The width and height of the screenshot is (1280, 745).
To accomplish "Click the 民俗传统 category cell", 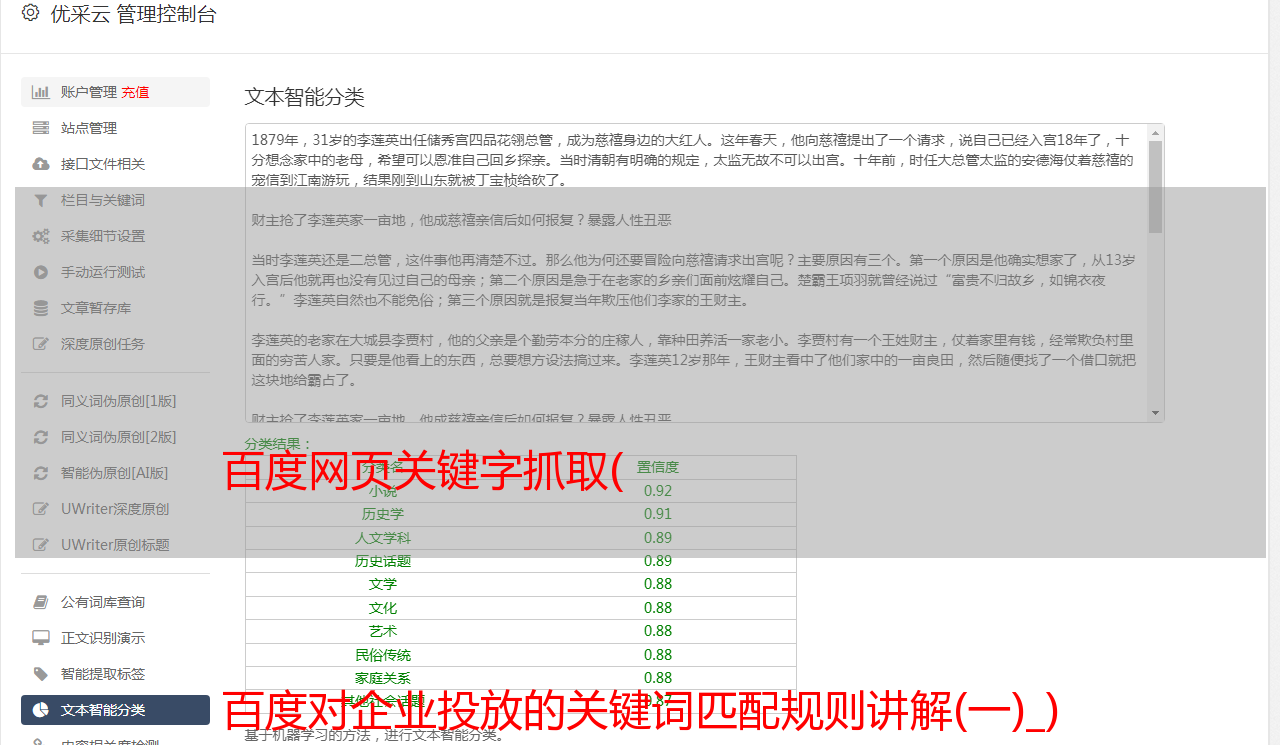I will 383,655.
